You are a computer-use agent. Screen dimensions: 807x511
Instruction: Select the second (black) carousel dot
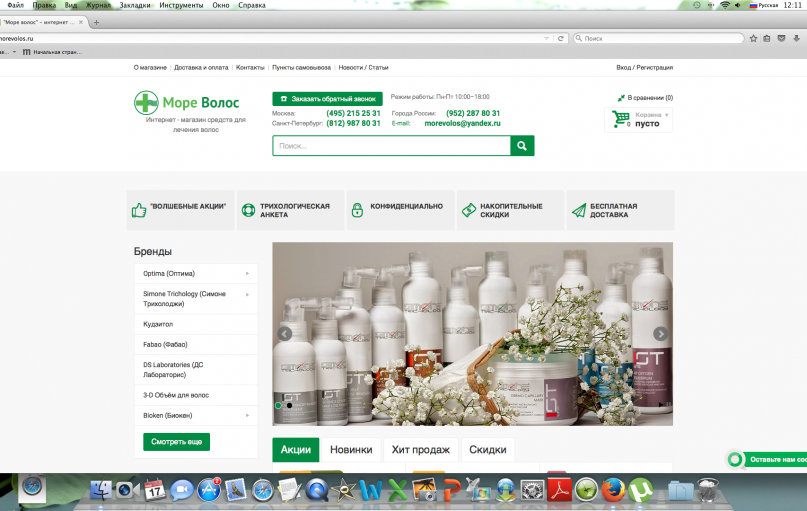(289, 406)
